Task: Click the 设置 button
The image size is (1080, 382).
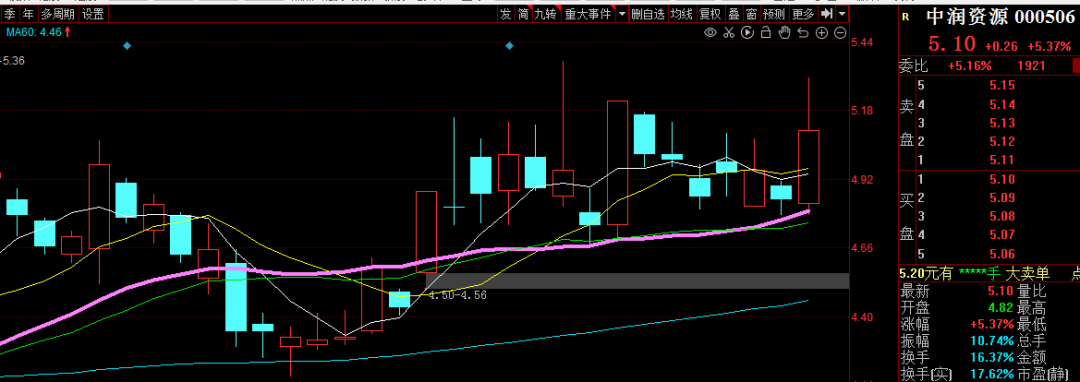Action: pos(93,14)
